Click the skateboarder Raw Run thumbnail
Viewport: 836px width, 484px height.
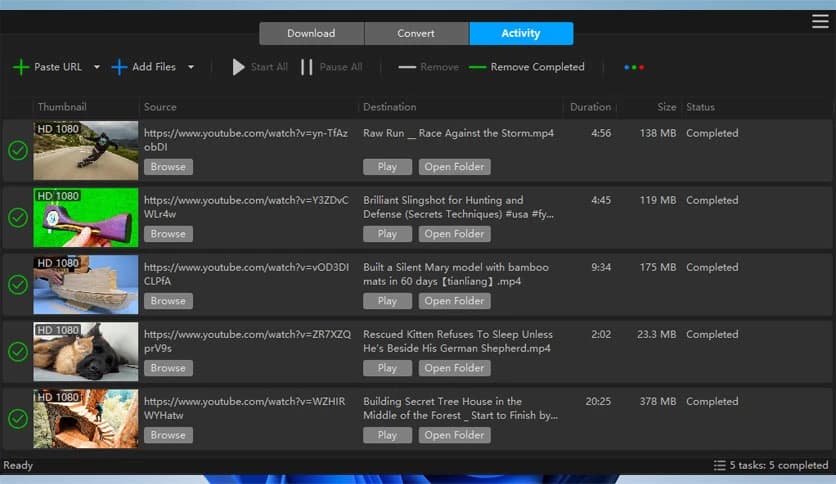click(x=86, y=150)
